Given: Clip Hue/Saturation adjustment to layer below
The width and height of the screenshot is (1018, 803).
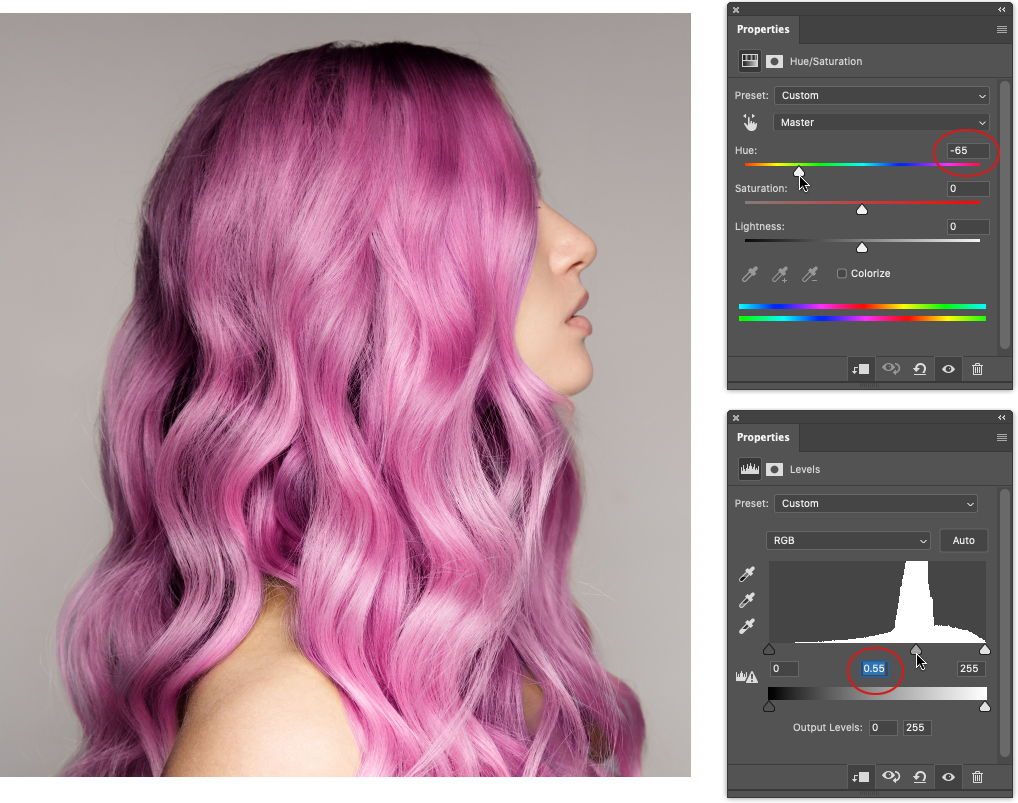Looking at the screenshot, I should point(860,369).
